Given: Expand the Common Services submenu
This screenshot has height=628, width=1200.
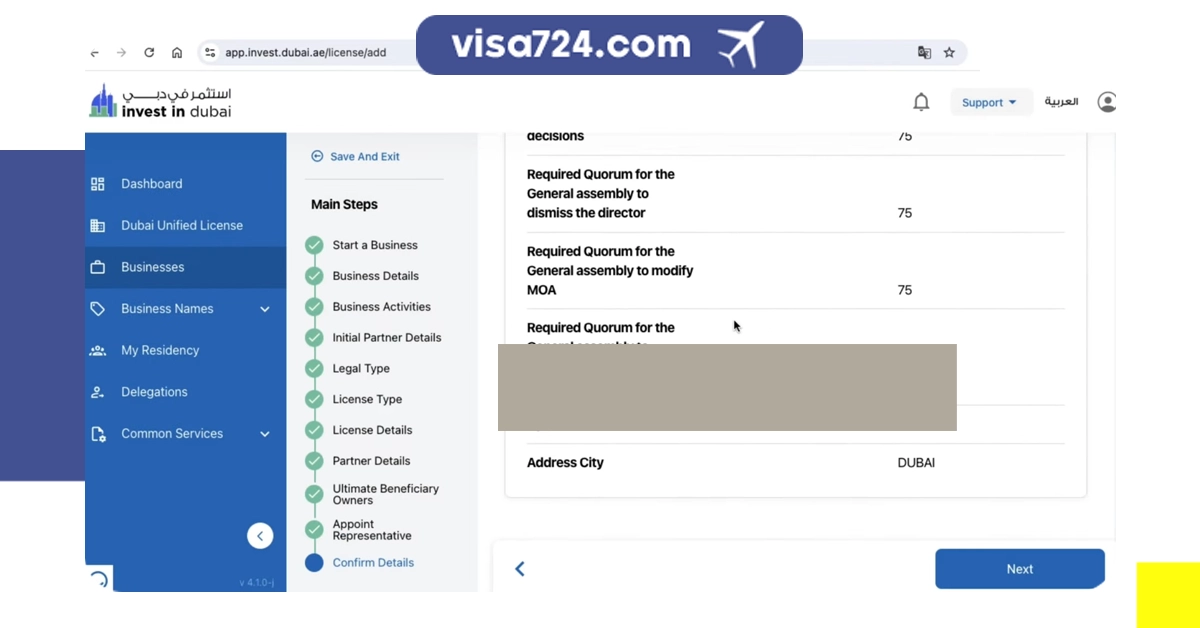Looking at the screenshot, I should click(x=265, y=434).
